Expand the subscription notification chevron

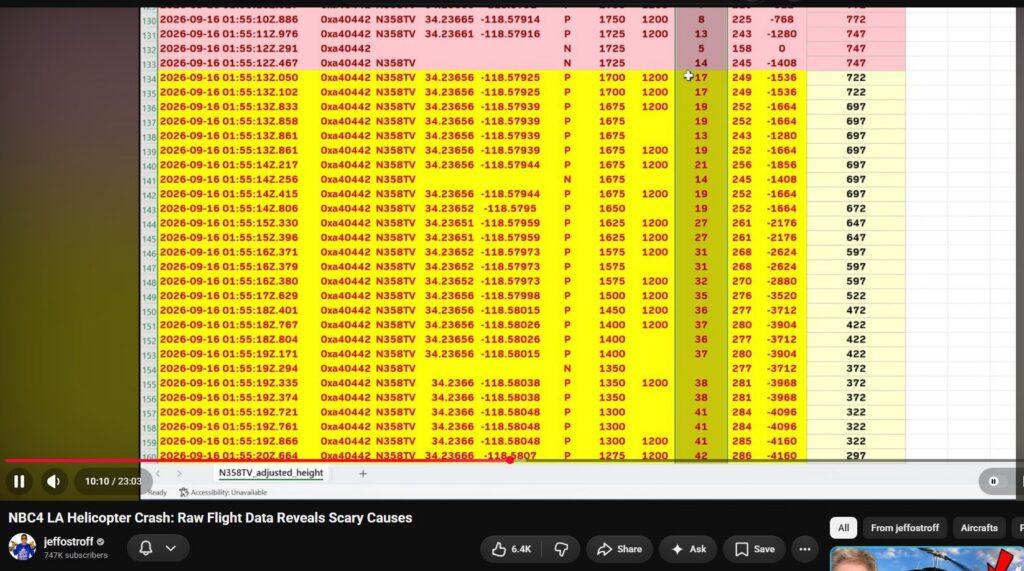tap(170, 548)
